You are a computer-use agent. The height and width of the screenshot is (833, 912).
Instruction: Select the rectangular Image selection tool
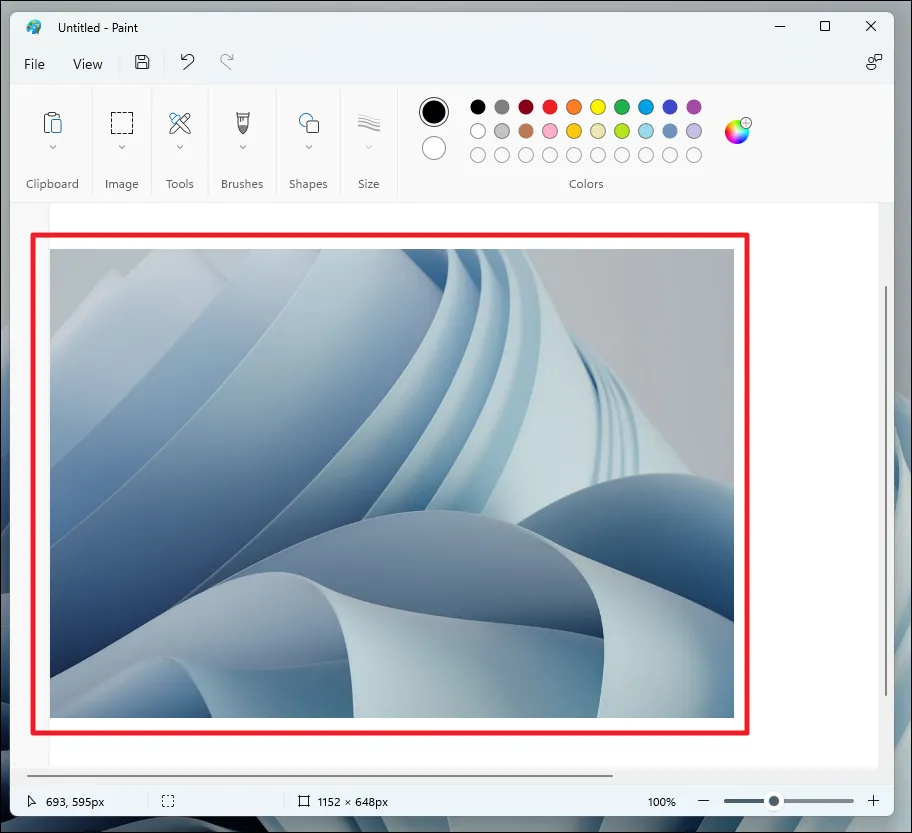122,123
